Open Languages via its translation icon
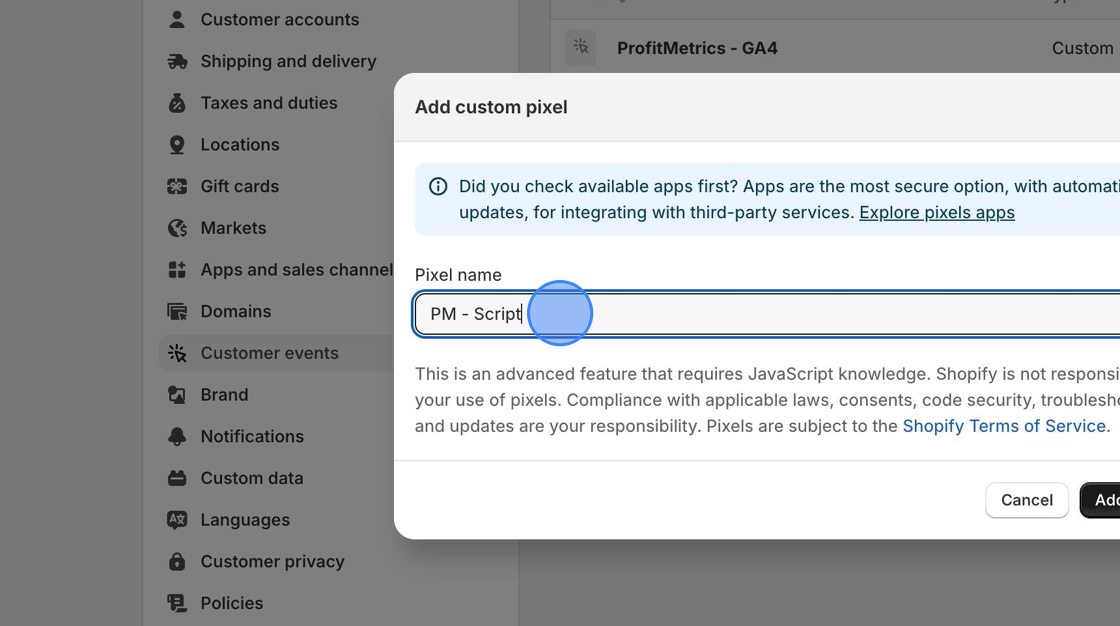Screen dimensions: 1120x626 pyautogui.click(x=177, y=519)
